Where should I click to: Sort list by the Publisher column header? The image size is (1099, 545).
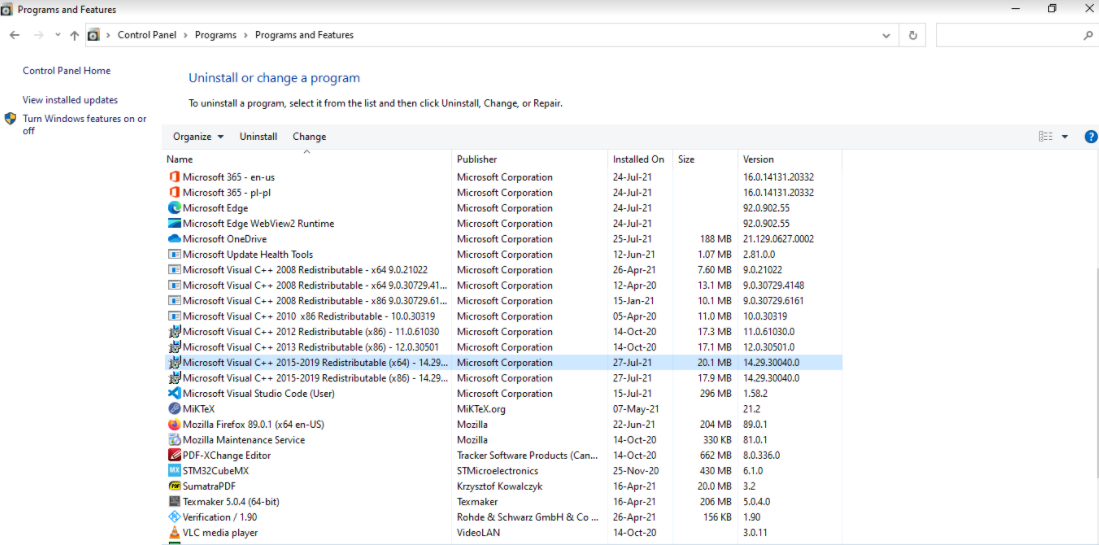tap(529, 160)
